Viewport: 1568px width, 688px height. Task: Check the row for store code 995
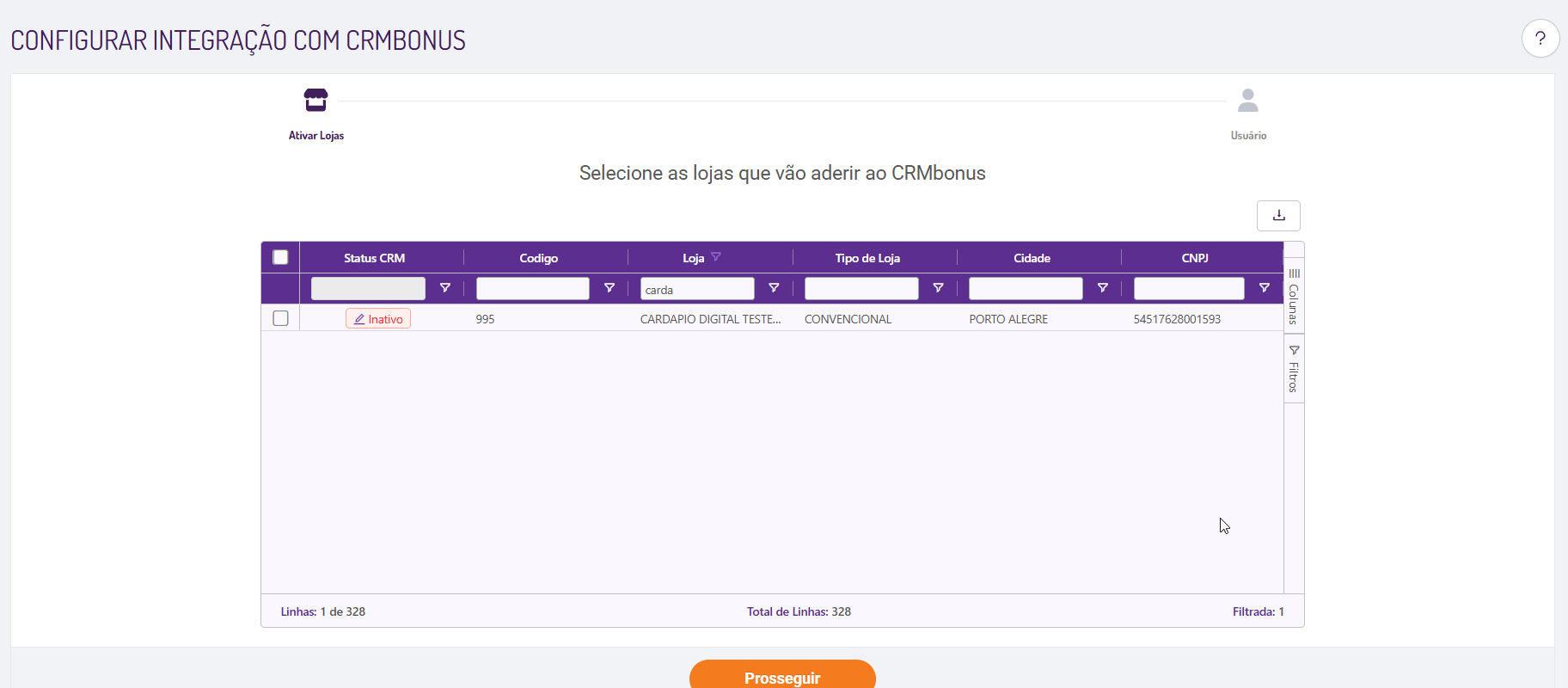click(280, 318)
